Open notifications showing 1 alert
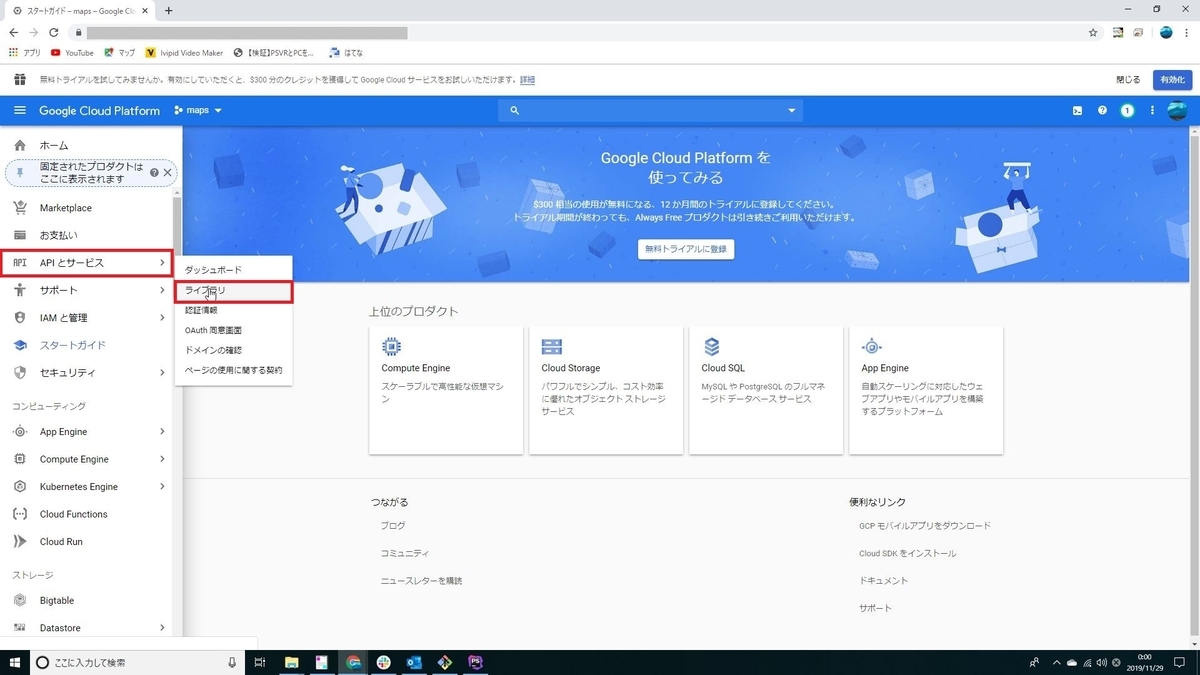The height and width of the screenshot is (675, 1200). pos(1127,110)
